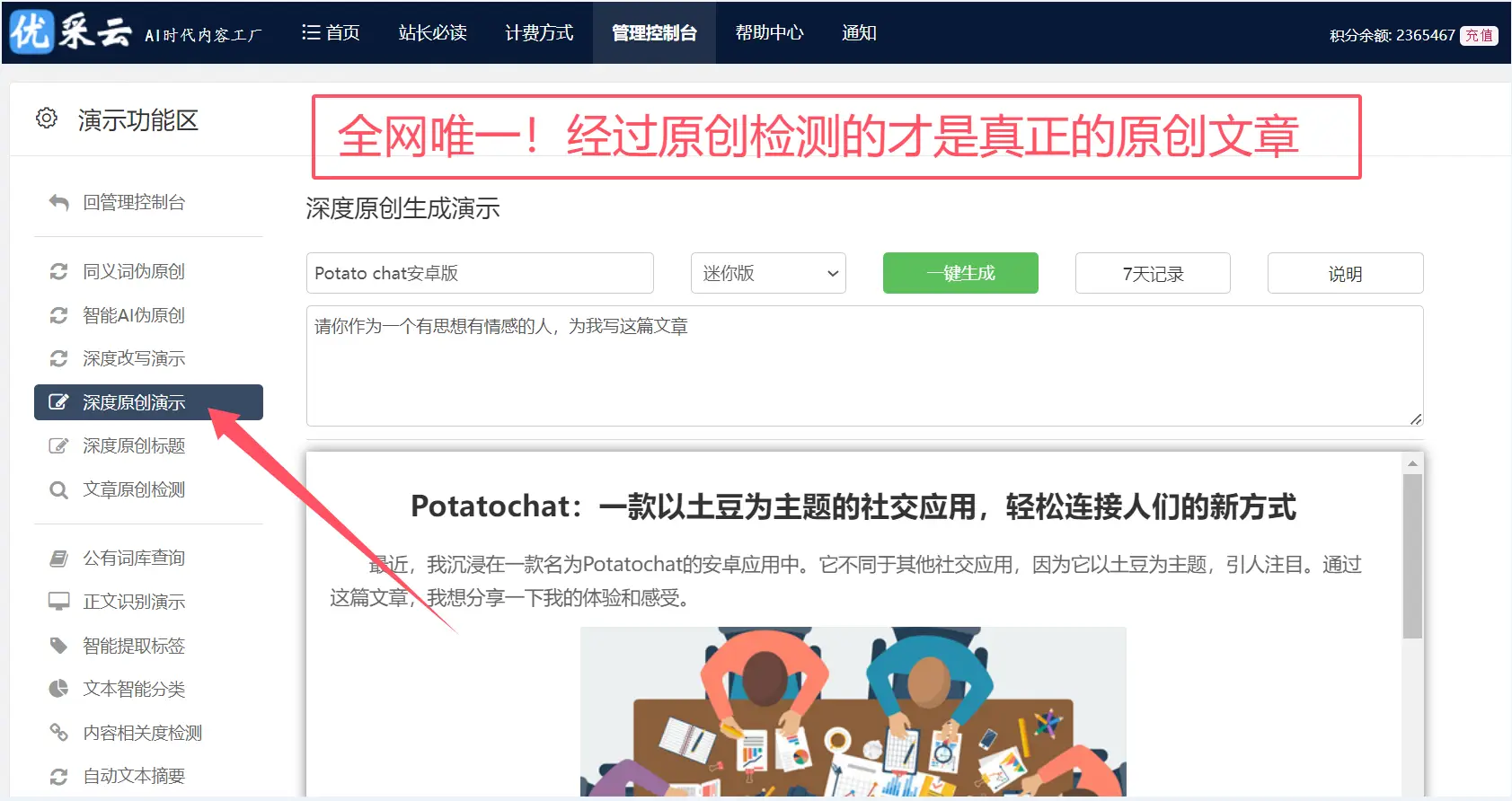This screenshot has width=1512, height=801.
Task: Click the scrollbar thumb in the article preview
Action: click(x=1412, y=556)
